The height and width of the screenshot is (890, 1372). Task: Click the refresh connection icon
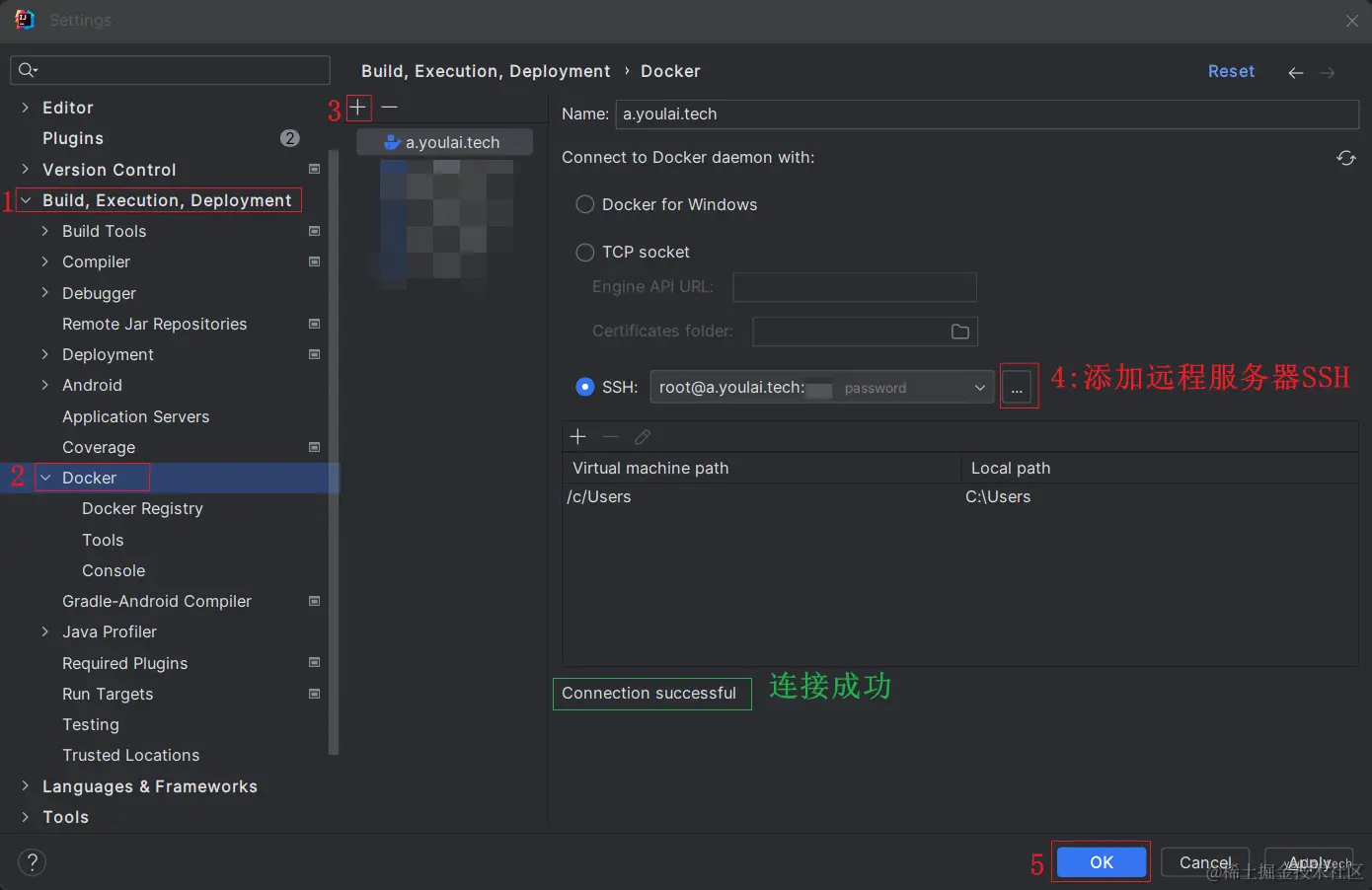click(1346, 158)
